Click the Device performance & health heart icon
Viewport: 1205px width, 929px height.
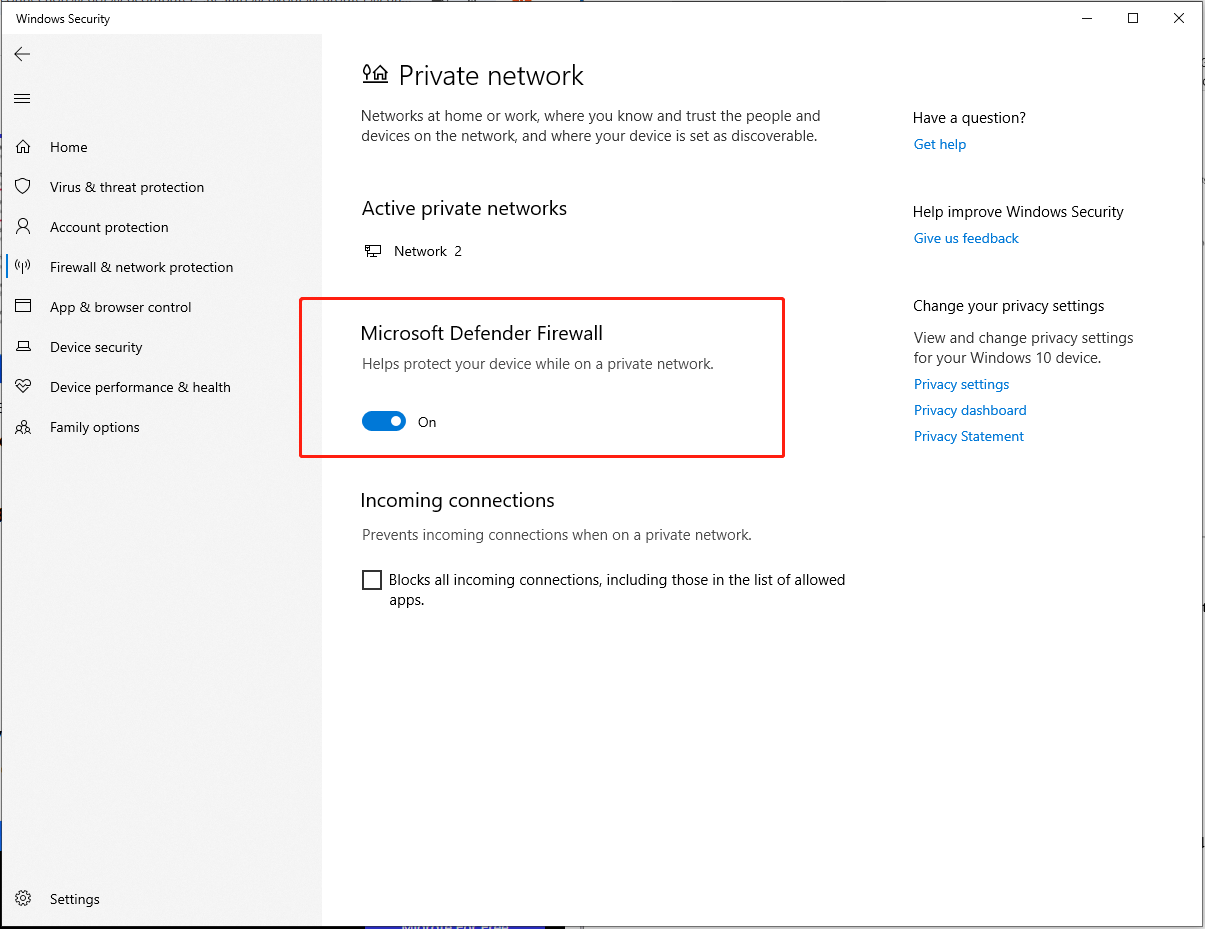point(23,387)
